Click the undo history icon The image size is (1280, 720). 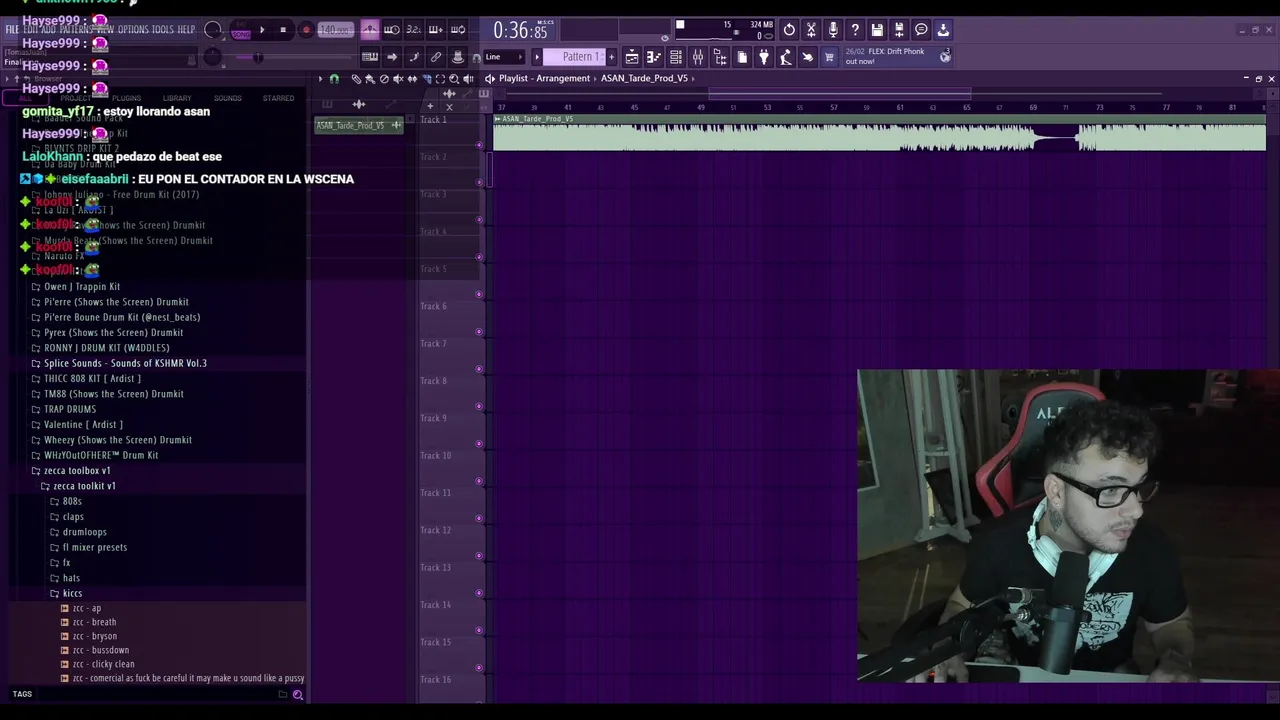789,30
